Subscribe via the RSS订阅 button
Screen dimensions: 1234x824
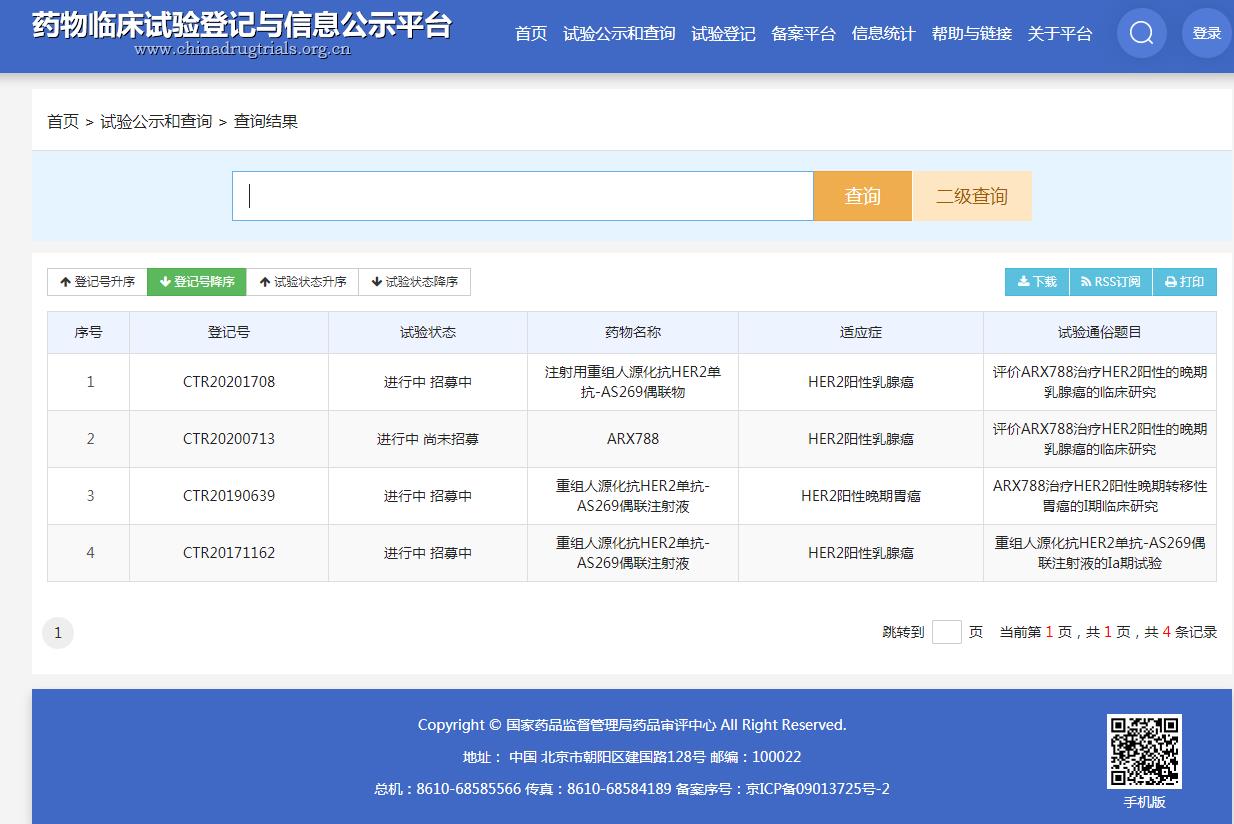point(1110,282)
